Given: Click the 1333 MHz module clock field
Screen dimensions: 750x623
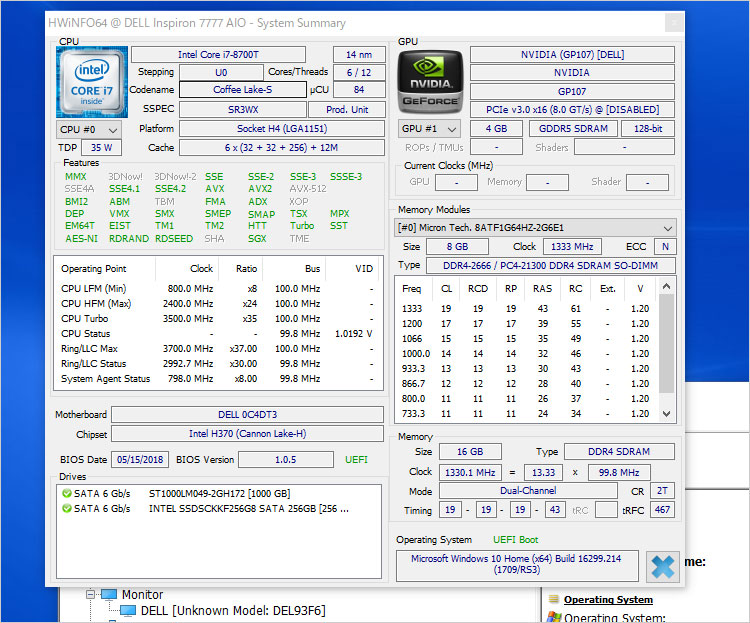Looking at the screenshot, I should click(x=572, y=246).
